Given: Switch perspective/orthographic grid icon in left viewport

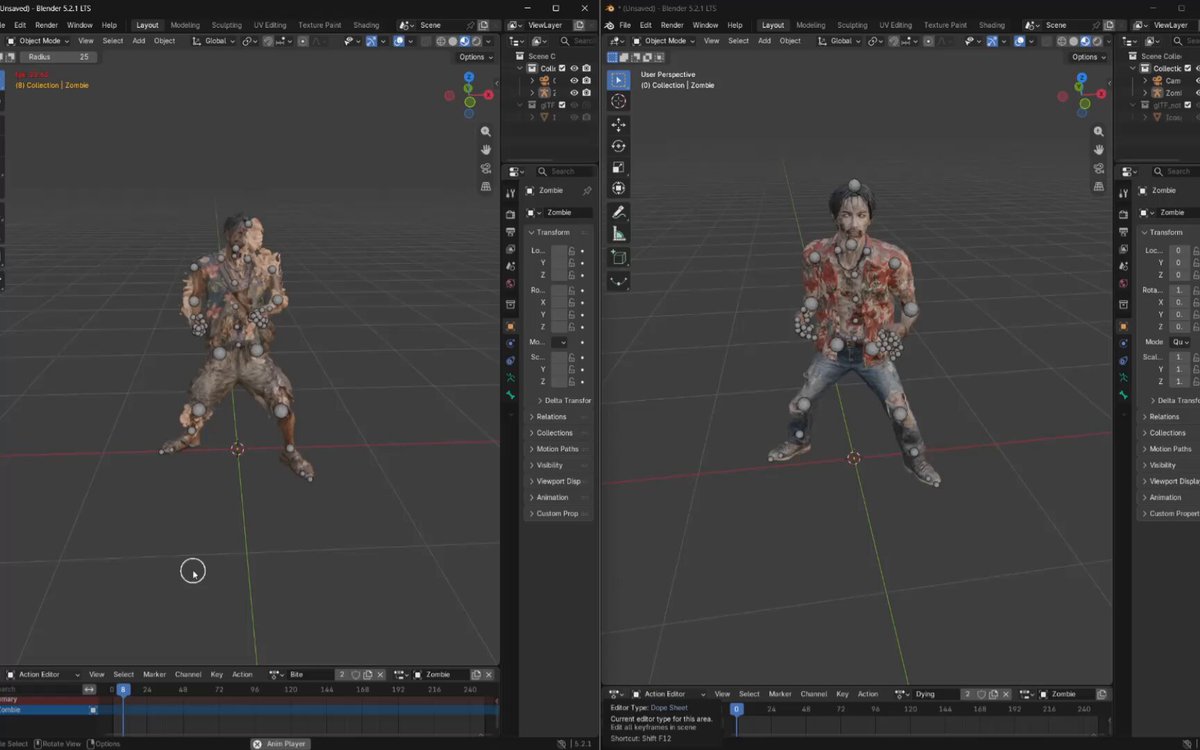Looking at the screenshot, I should click(x=486, y=186).
